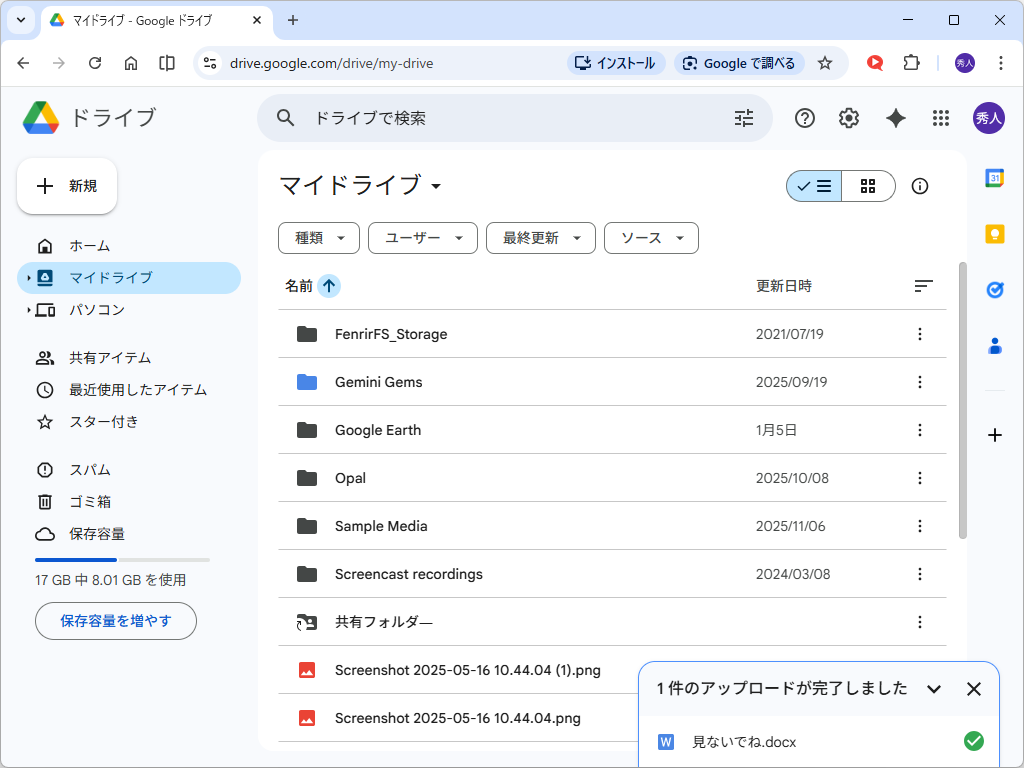Switch to grid view layout
Screen dimensions: 1024x768
click(x=867, y=186)
